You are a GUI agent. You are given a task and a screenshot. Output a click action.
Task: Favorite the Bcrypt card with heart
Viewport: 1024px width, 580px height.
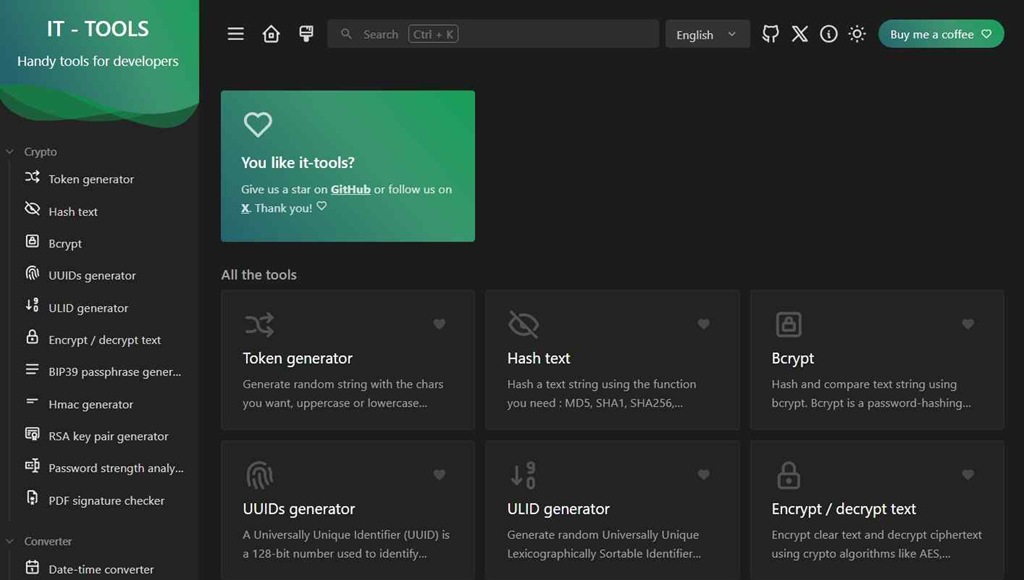[x=968, y=324]
